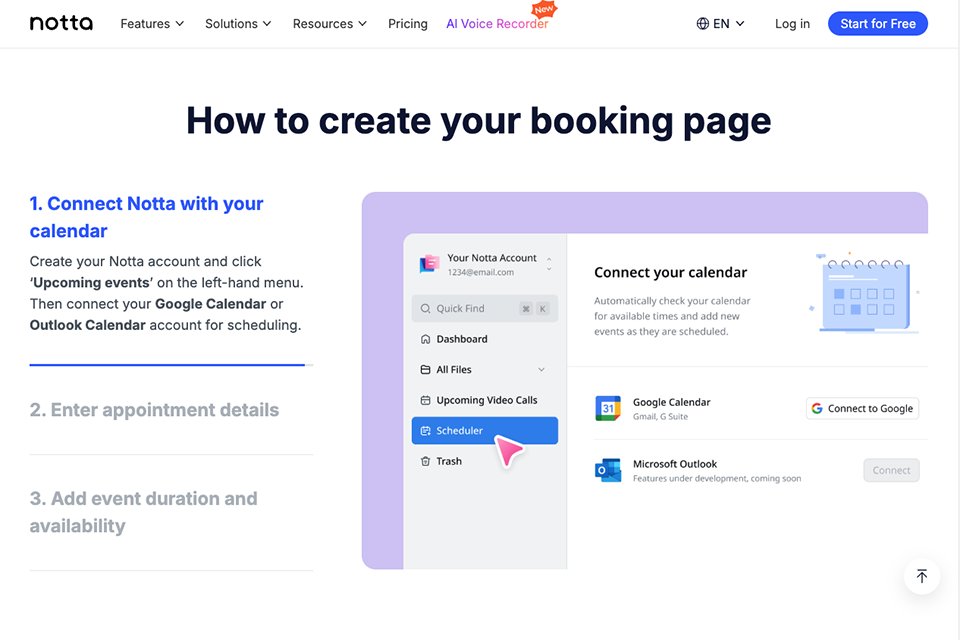Toggle the account switcher chevrons
This screenshot has height=640, width=960.
coord(549,264)
